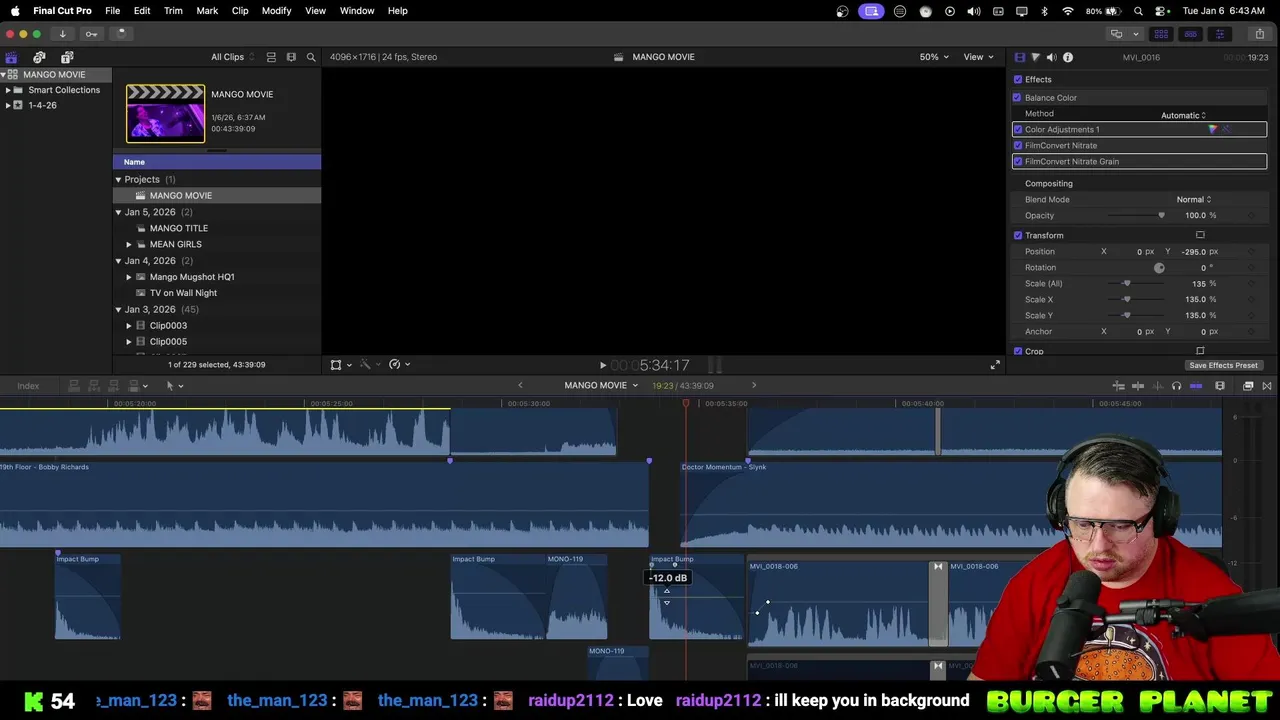Open the Transitions browser icon
The image size is (1280, 720).
[1267, 386]
